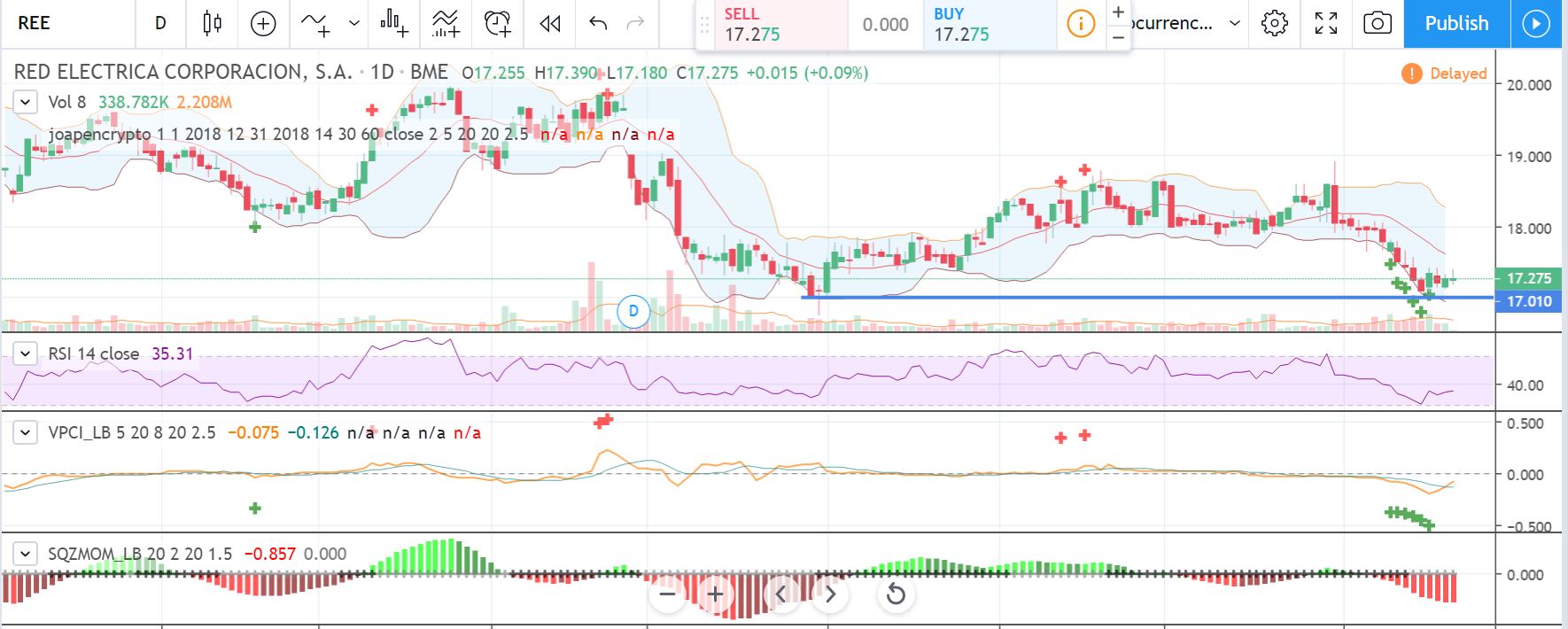This screenshot has width=1568, height=629.
Task: Open chart settings via the gear icon
Action: click(1274, 24)
